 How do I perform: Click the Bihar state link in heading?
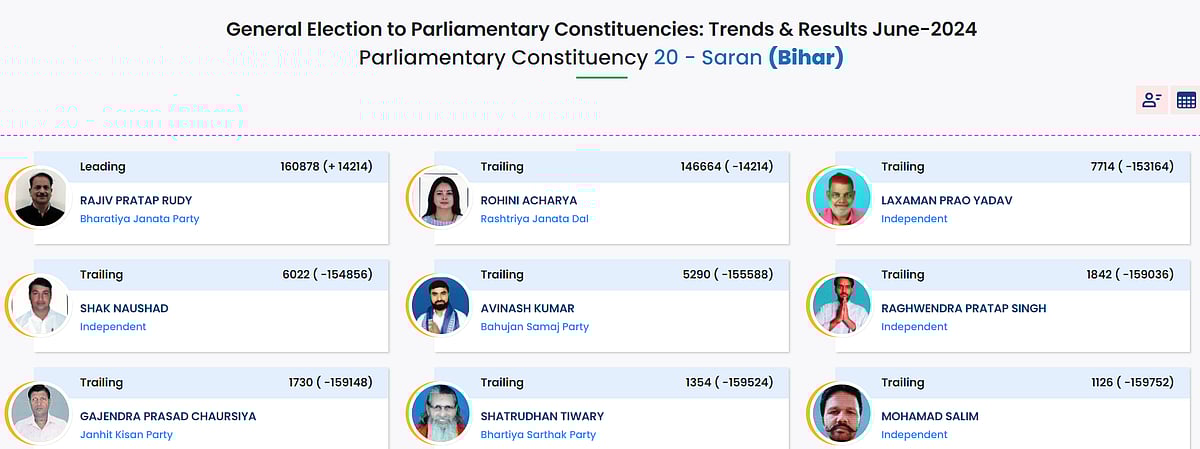click(x=806, y=58)
